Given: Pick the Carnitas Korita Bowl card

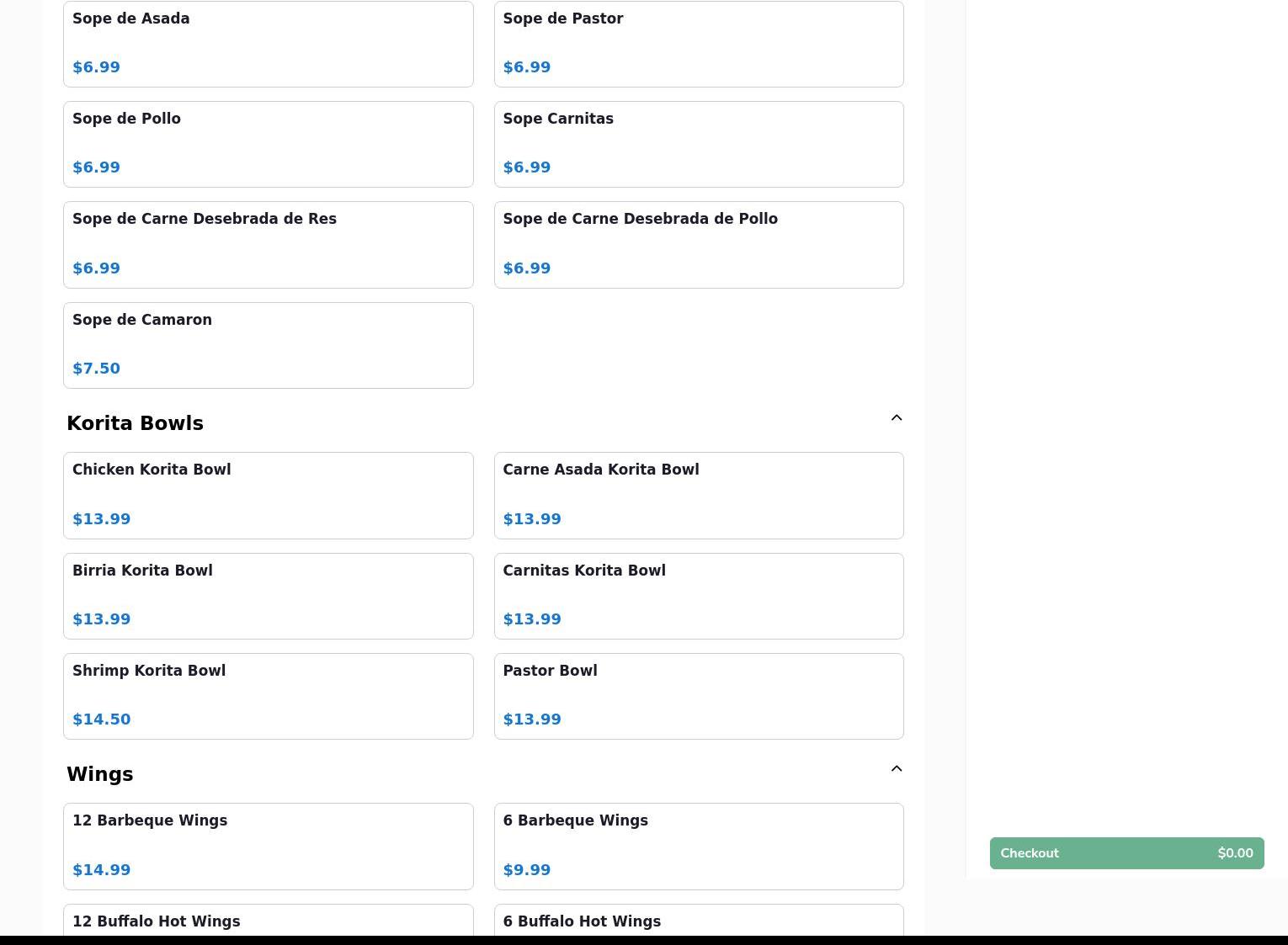Looking at the screenshot, I should 699,596.
